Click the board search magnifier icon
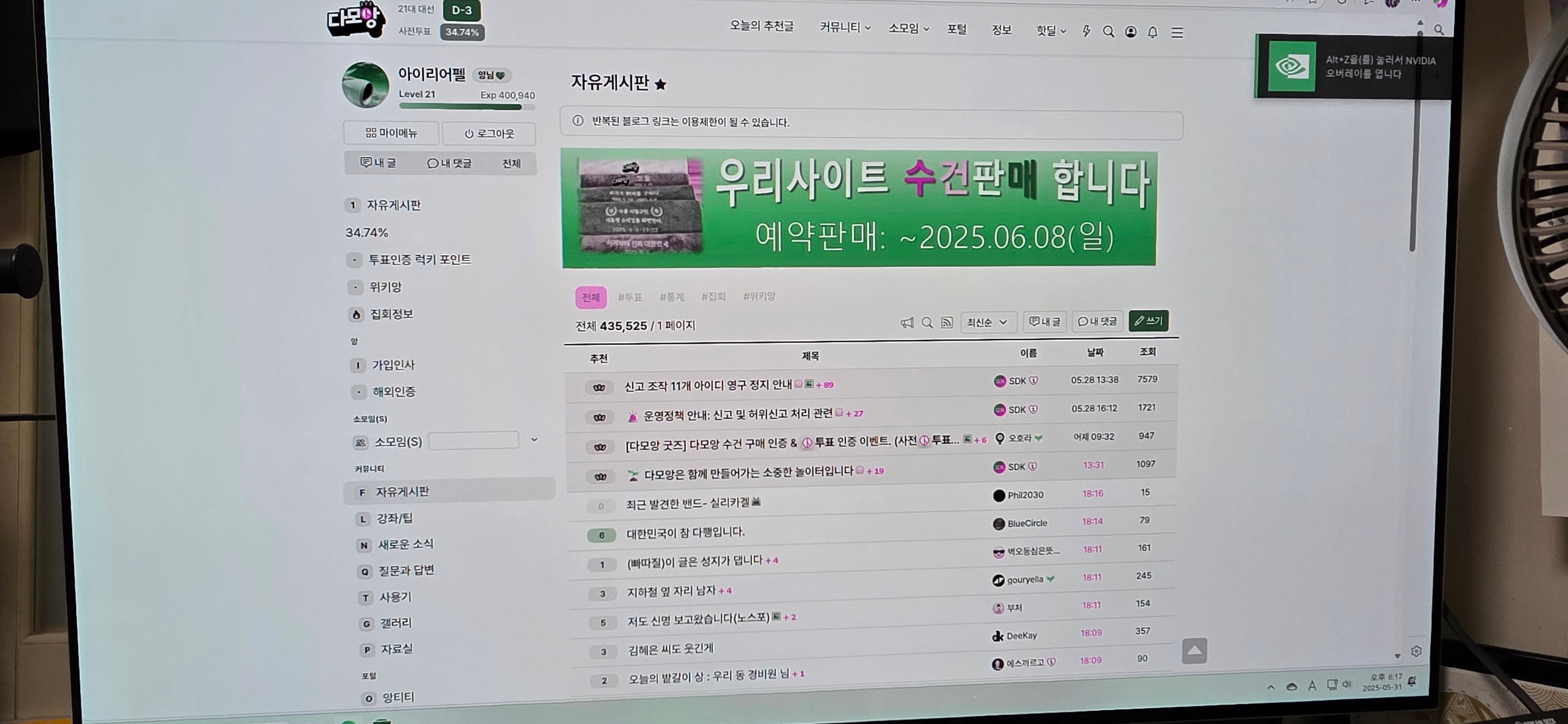 [x=927, y=323]
